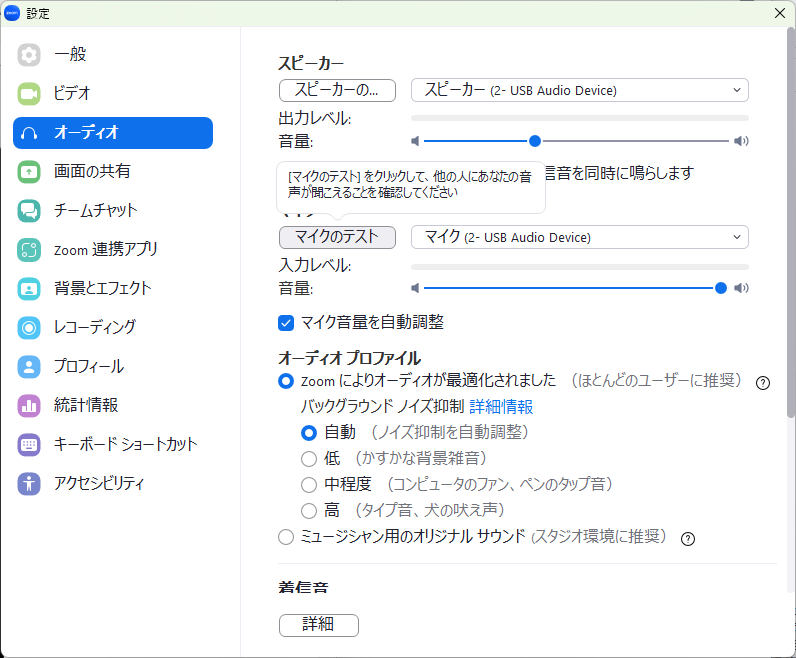Open the マイク device dropdown

tap(580, 238)
